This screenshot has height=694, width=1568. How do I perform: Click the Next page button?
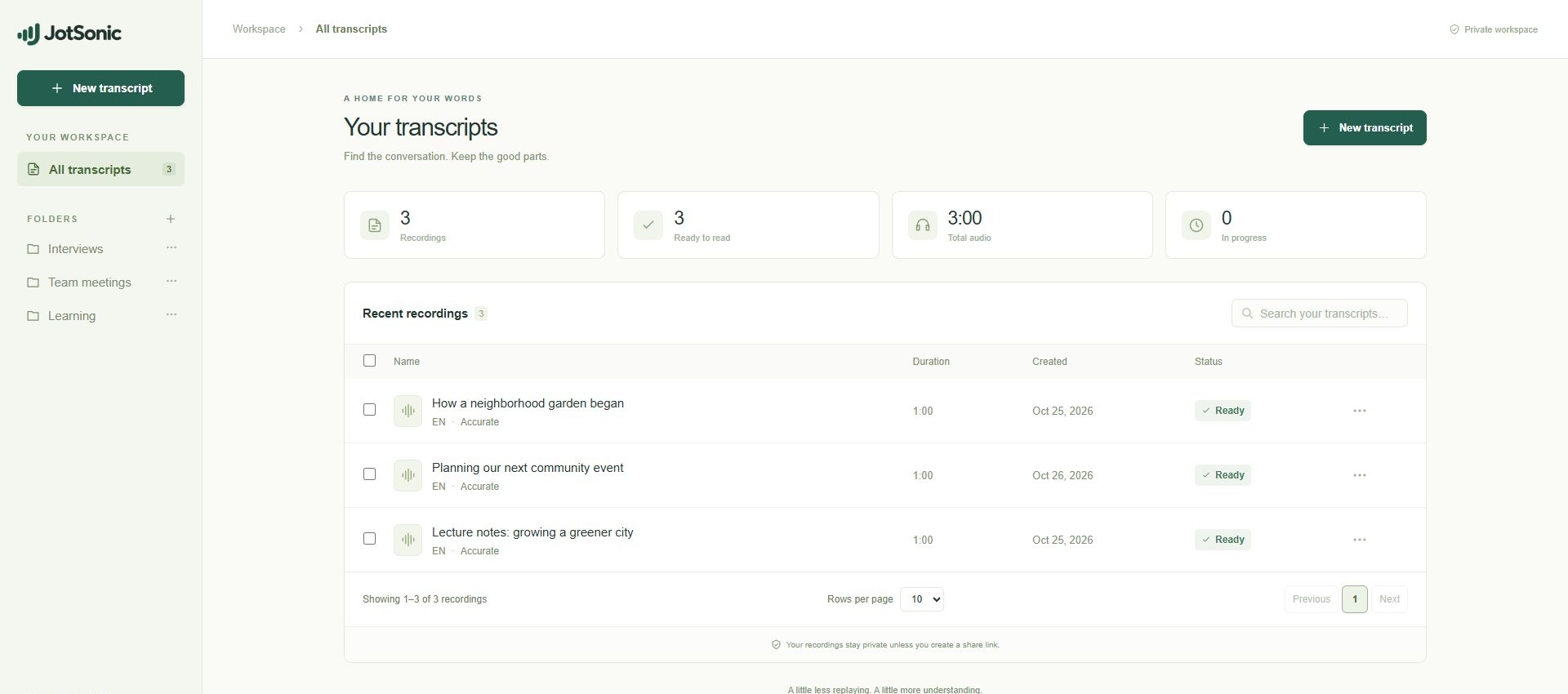[x=1389, y=599]
